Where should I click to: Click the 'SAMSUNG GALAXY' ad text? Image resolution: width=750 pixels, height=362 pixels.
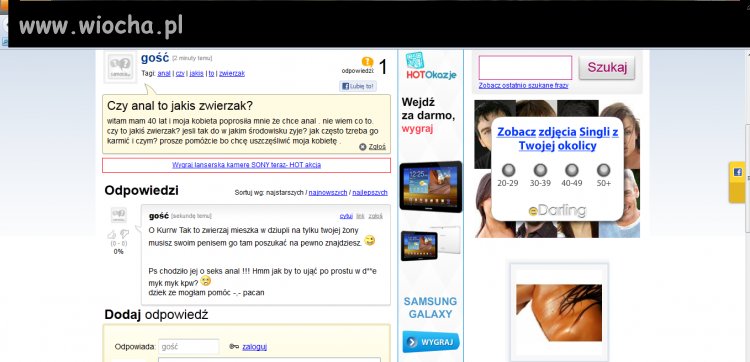pyautogui.click(x=430, y=307)
